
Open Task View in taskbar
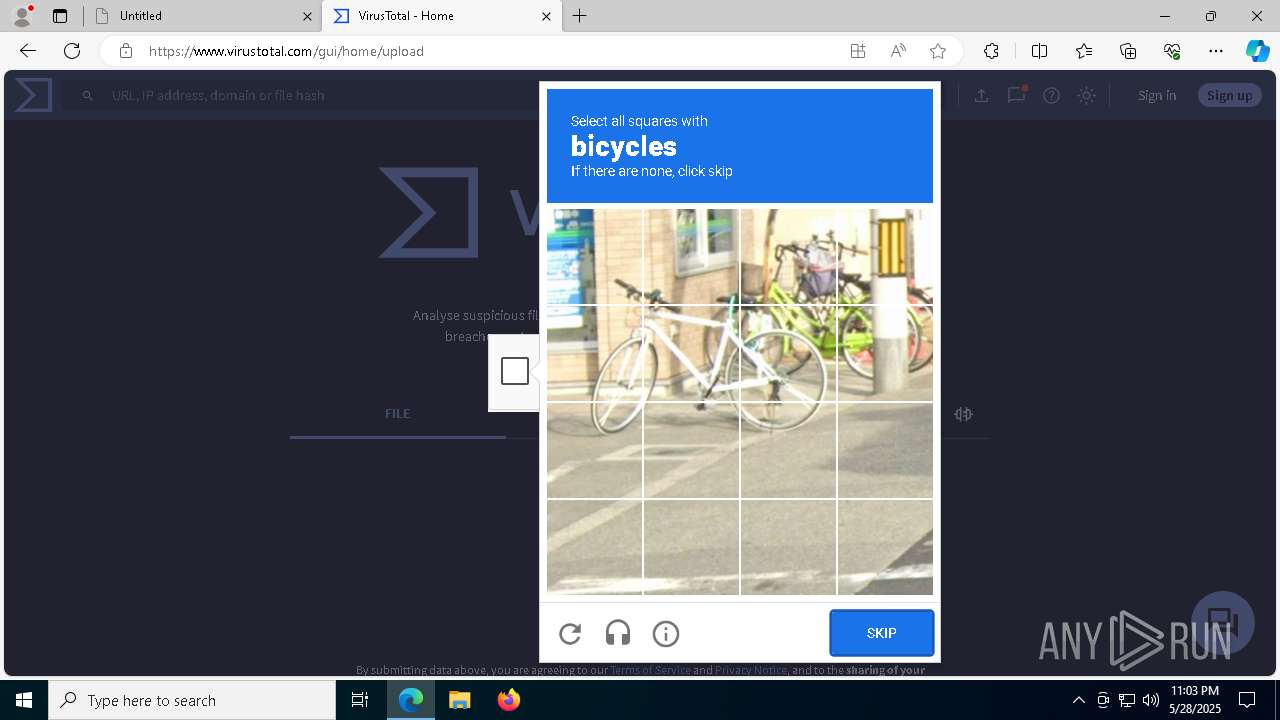tap(360, 700)
